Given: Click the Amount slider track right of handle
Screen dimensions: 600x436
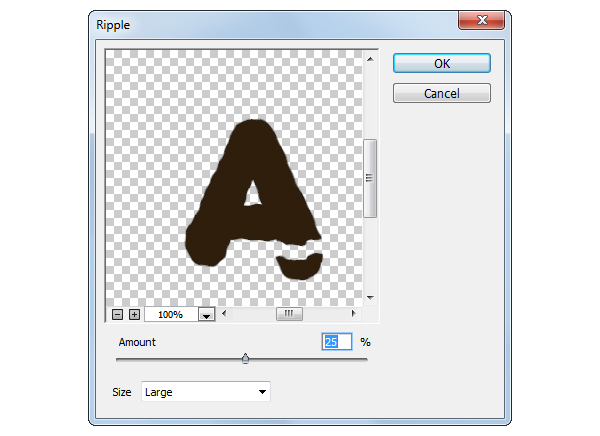Looking at the screenshot, I should tap(310, 359).
